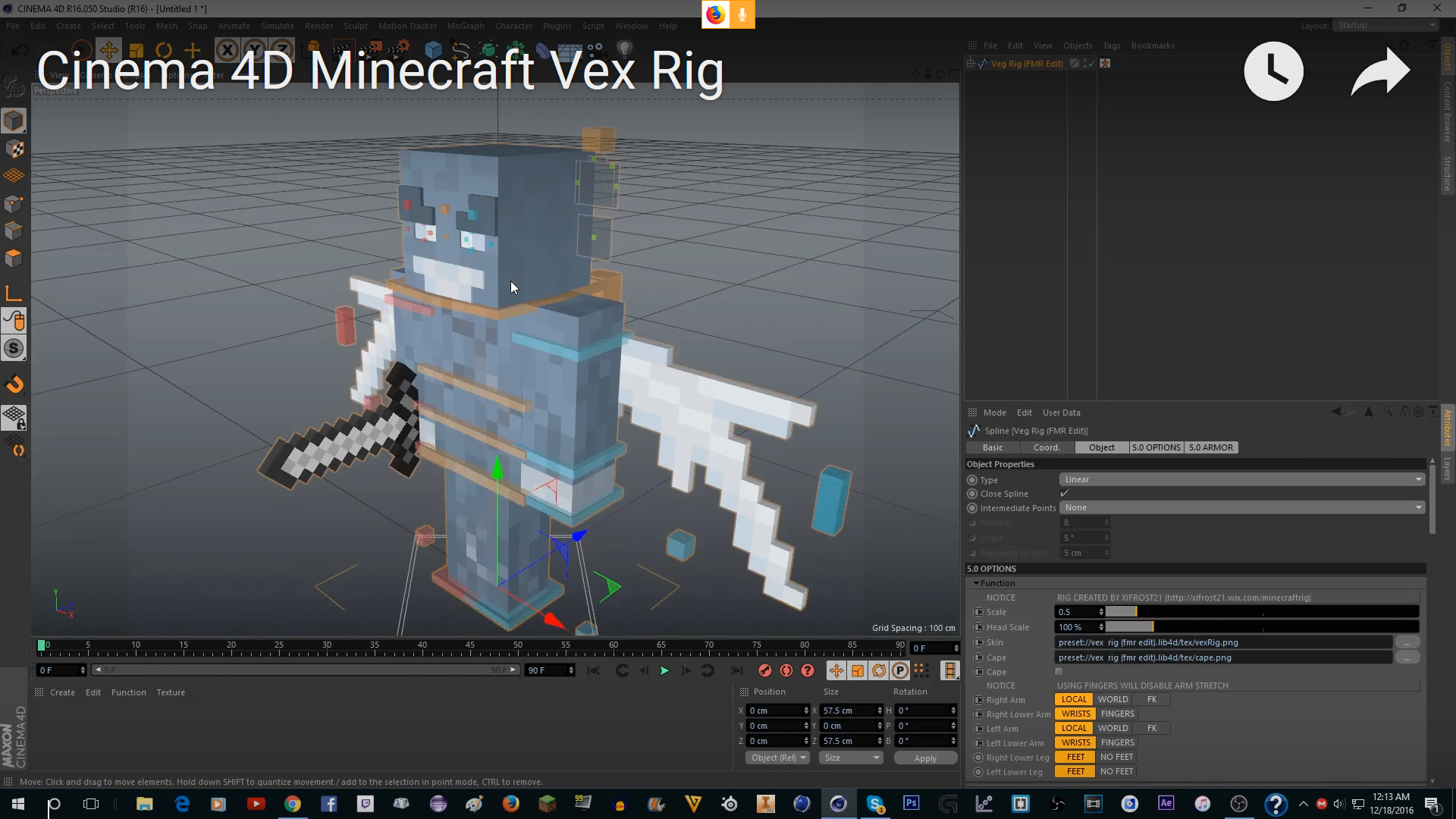Click the Head Scale value stepper arrows

pyautogui.click(x=1101, y=627)
